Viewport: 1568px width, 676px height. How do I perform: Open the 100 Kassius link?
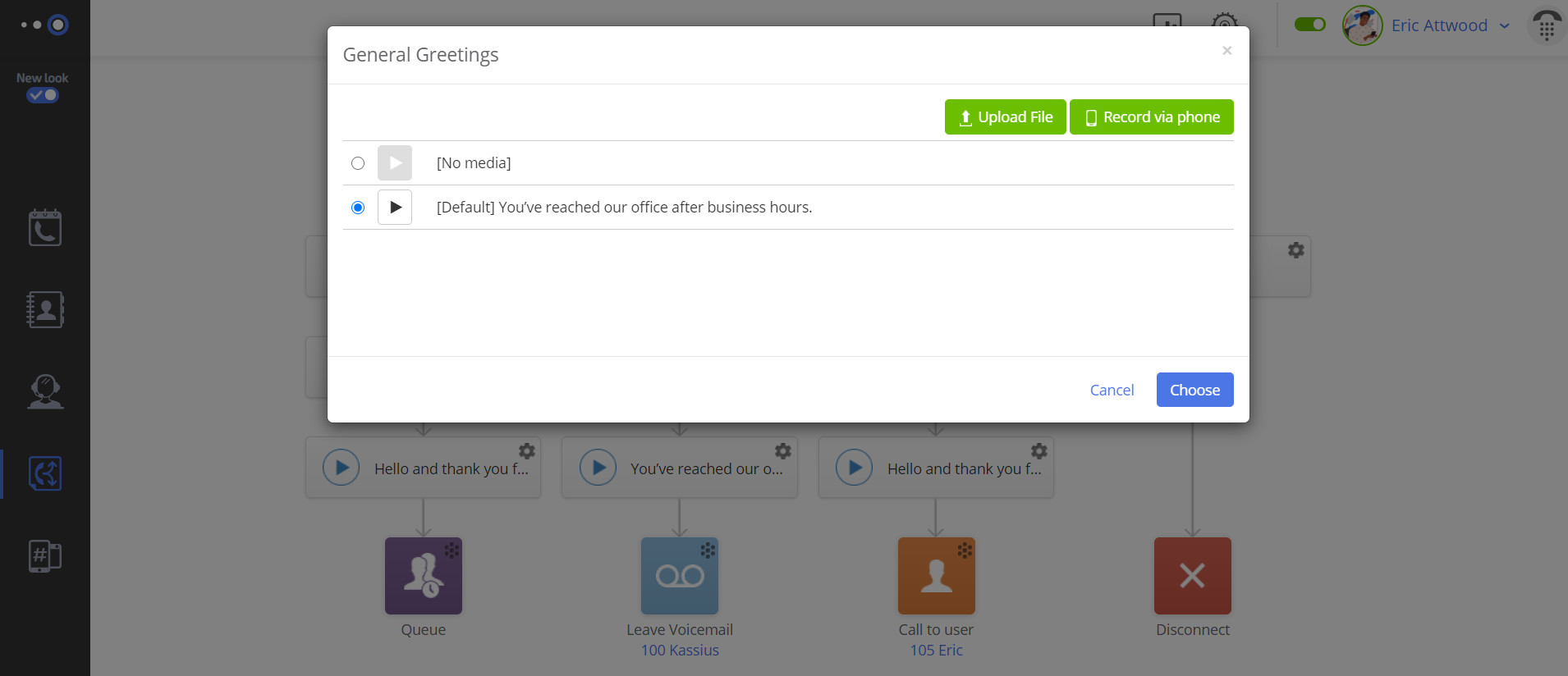(680, 651)
